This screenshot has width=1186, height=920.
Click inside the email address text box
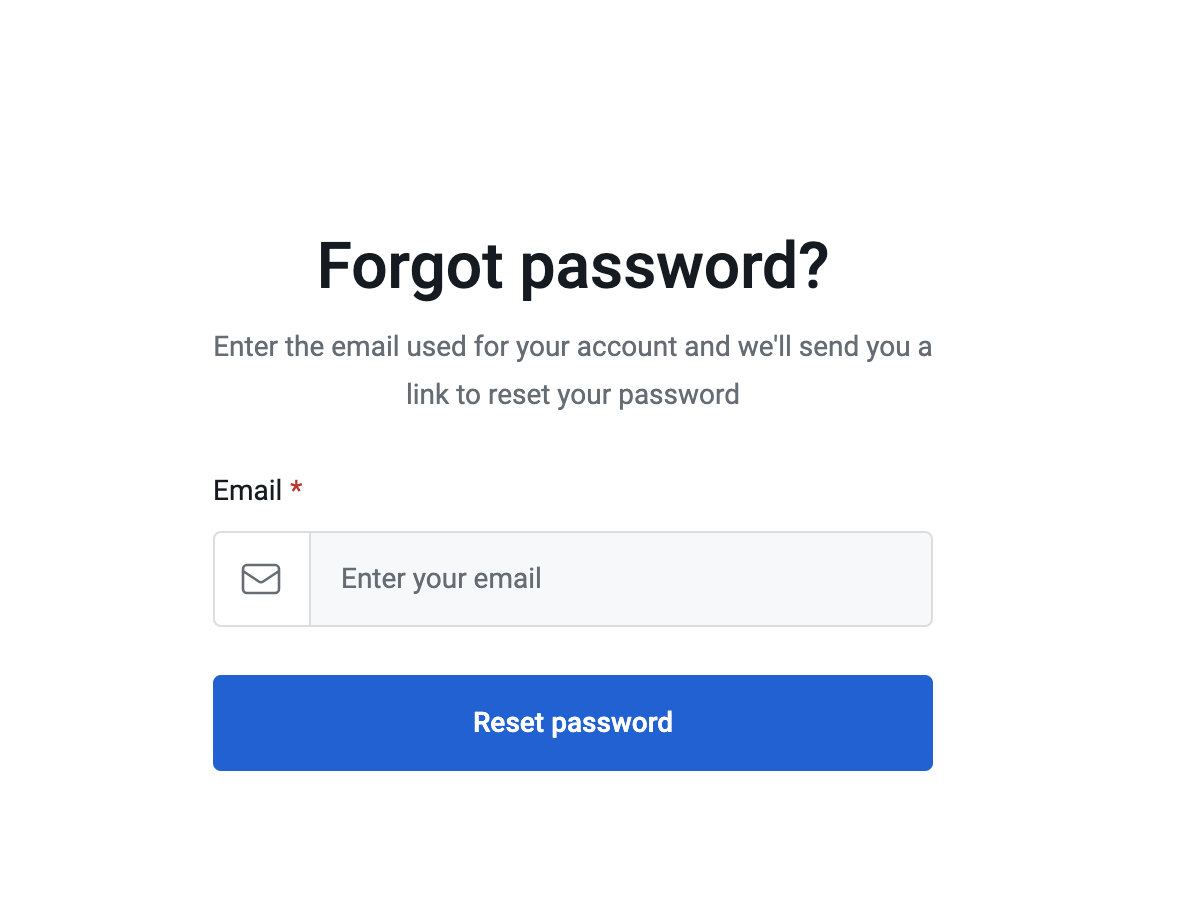click(x=620, y=579)
